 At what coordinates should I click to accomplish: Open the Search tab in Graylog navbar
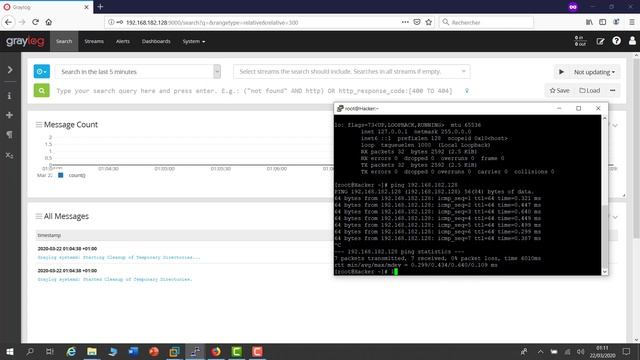pyautogui.click(x=64, y=41)
